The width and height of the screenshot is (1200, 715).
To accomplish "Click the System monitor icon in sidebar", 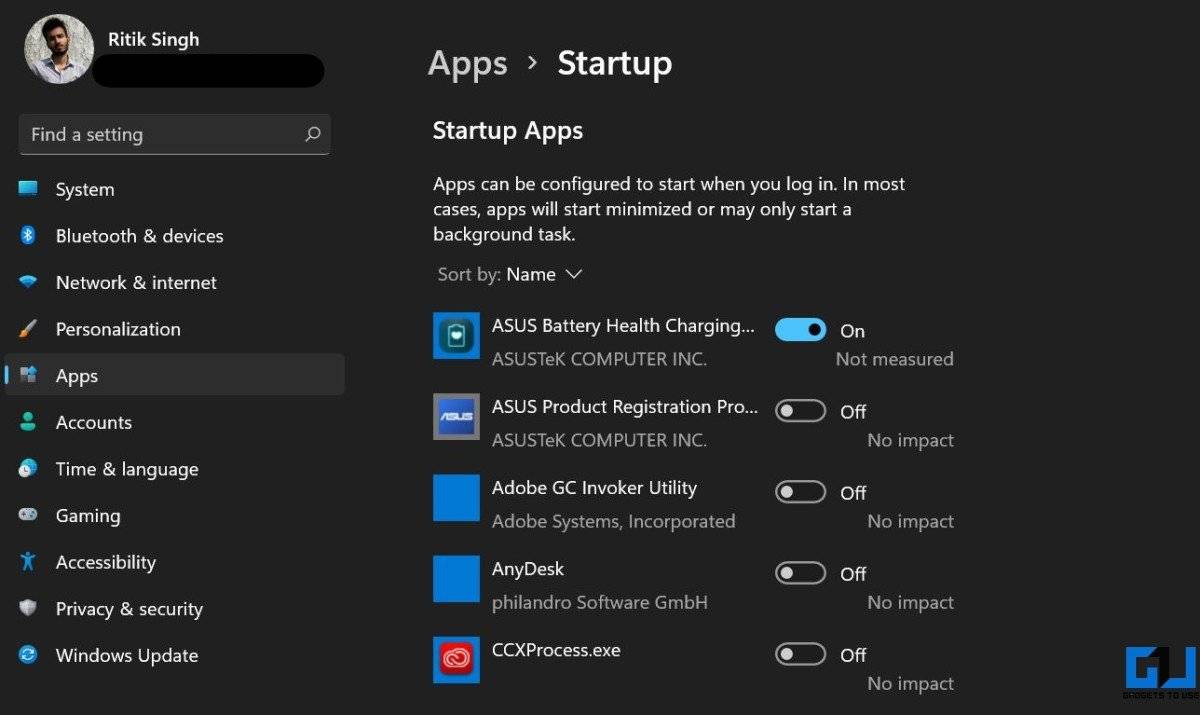I will tap(28, 189).
